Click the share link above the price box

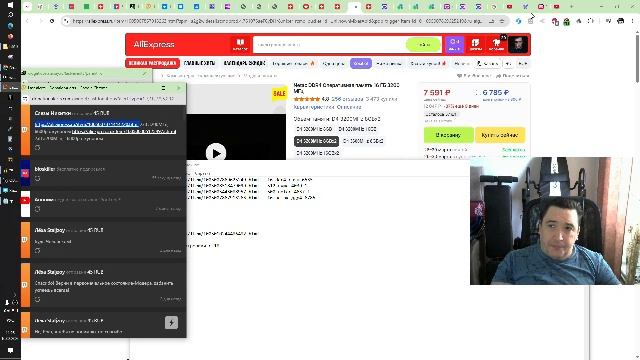(x=513, y=76)
